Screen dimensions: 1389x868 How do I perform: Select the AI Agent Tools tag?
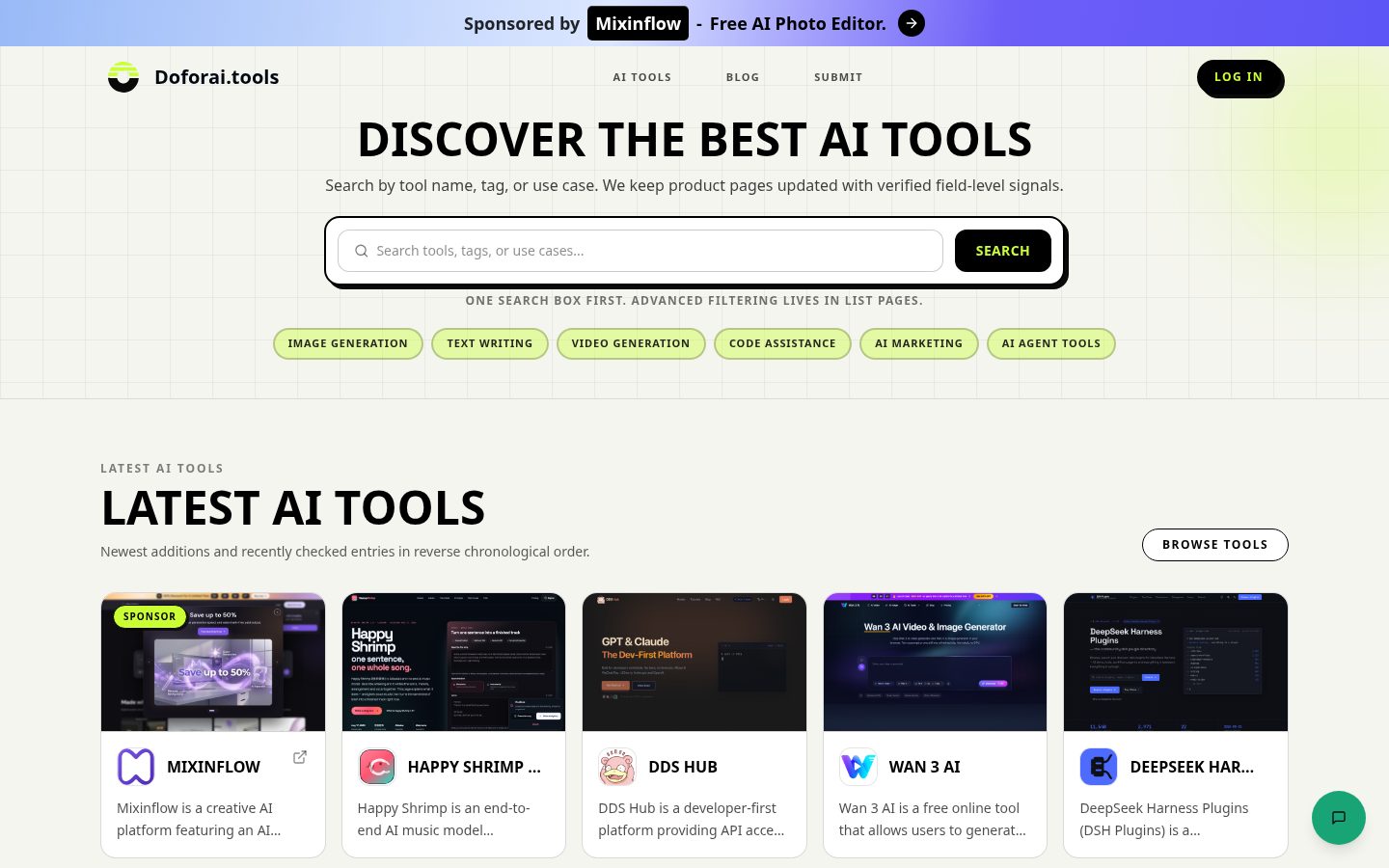tap(1051, 343)
